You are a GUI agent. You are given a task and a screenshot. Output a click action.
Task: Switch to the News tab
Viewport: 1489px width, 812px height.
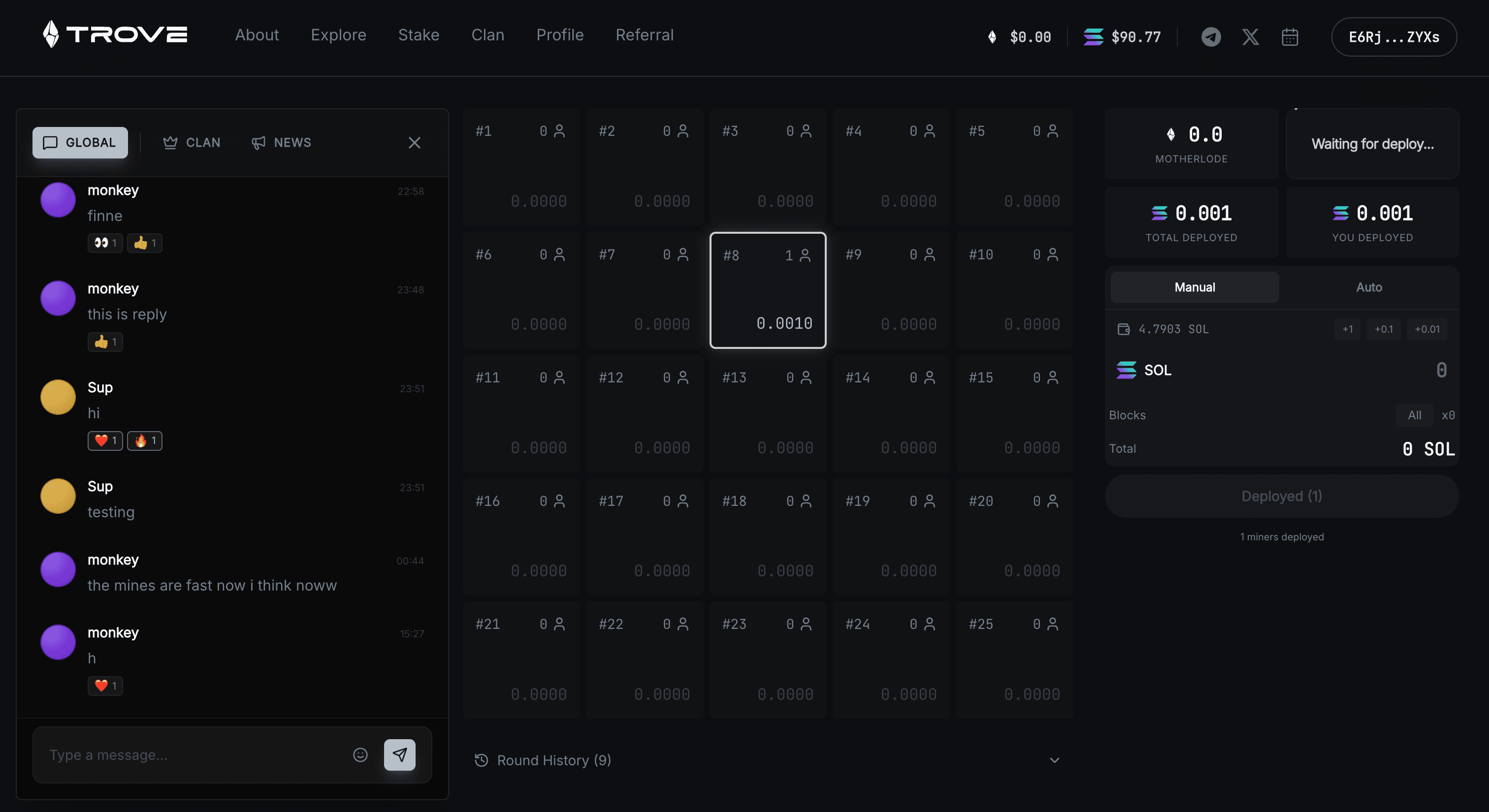point(282,143)
